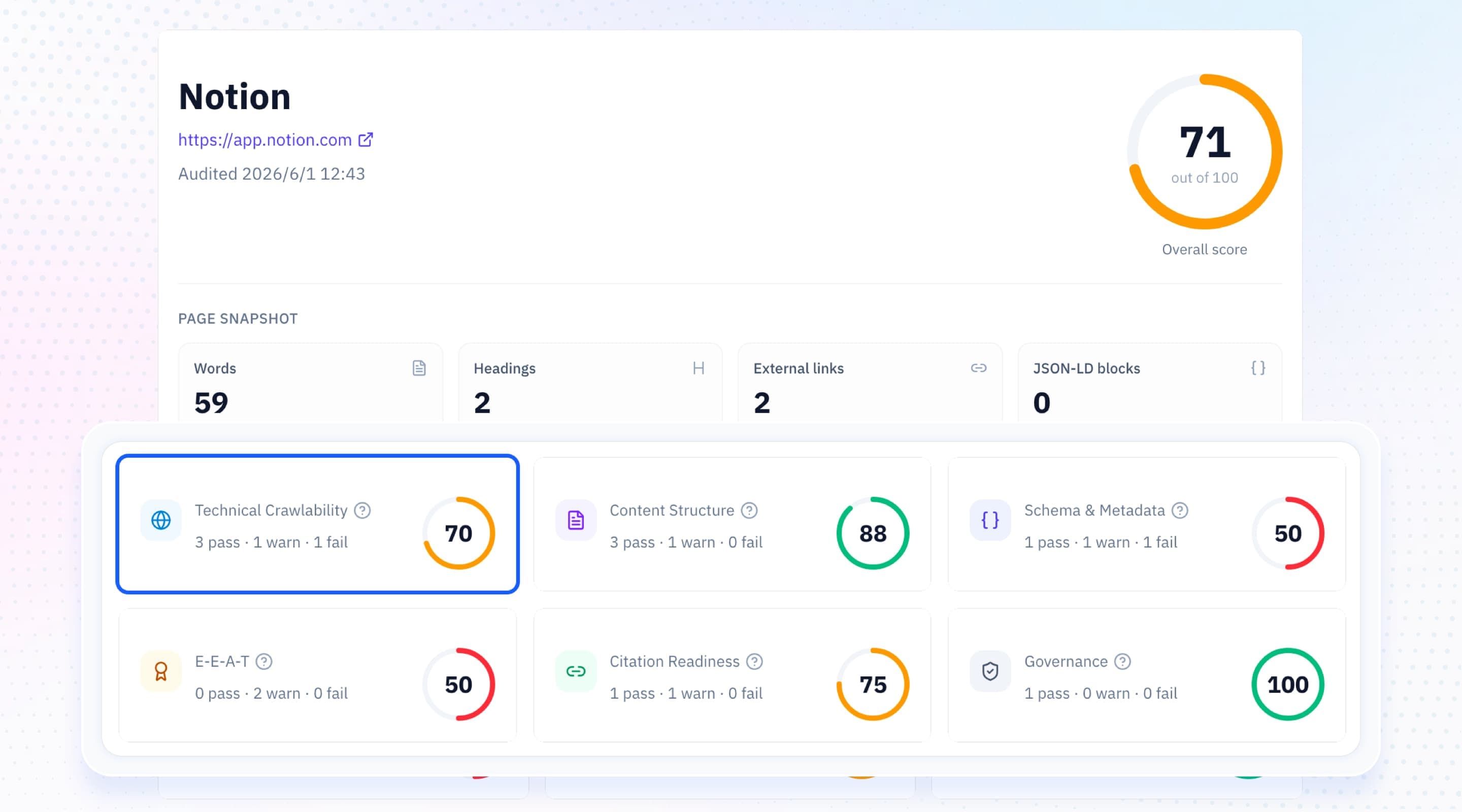This screenshot has width=1462, height=812.
Task: Click Citation Readiness '1 pass · 1 warn · 0 fail'
Action: 686,693
